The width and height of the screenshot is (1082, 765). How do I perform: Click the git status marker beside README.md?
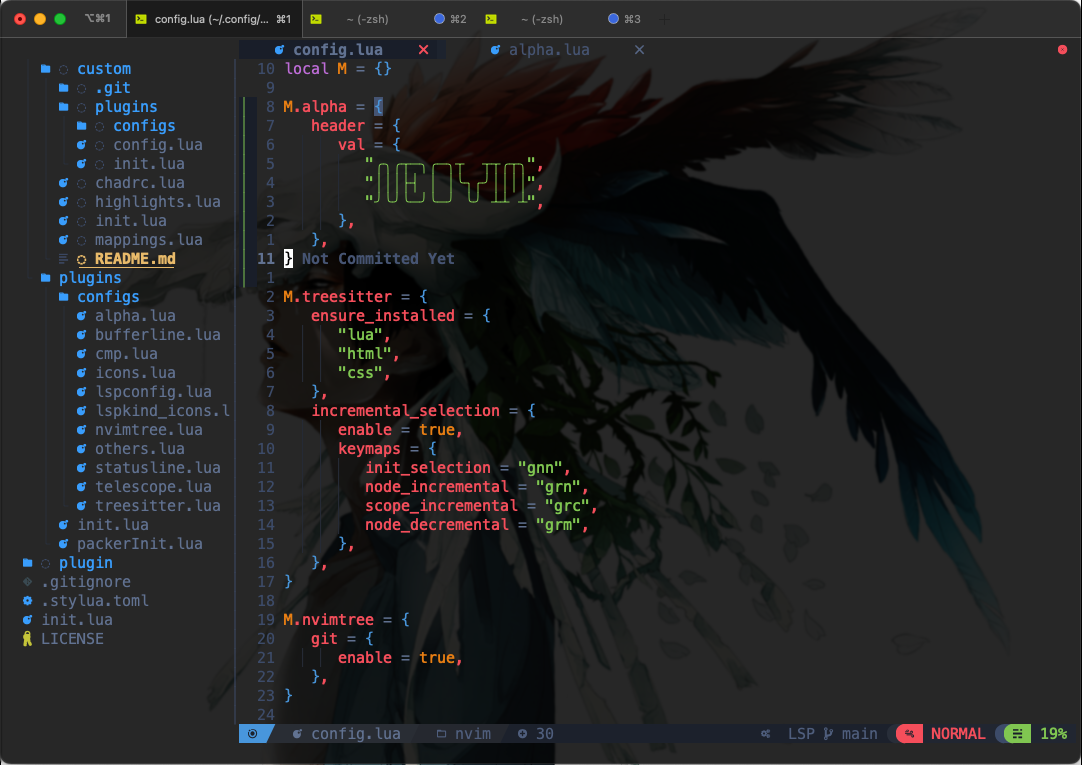point(81,259)
